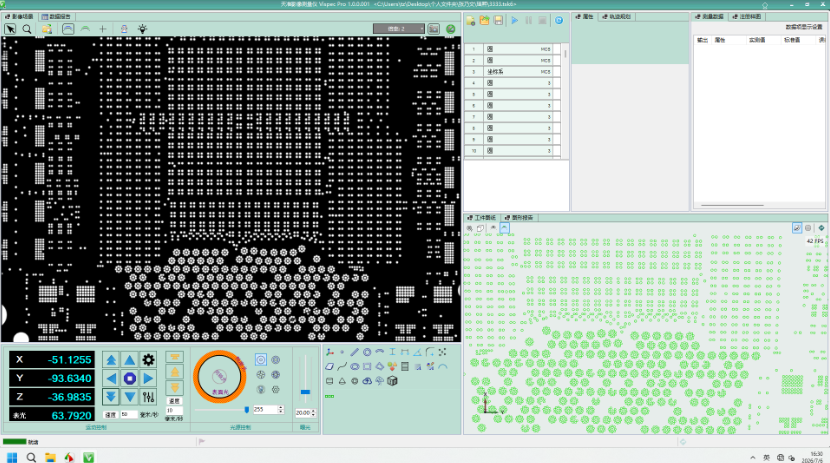Image resolution: width=830 pixels, height=463 pixels.
Task: Click the first icon in drawing panel toolbar
Action: point(470,228)
